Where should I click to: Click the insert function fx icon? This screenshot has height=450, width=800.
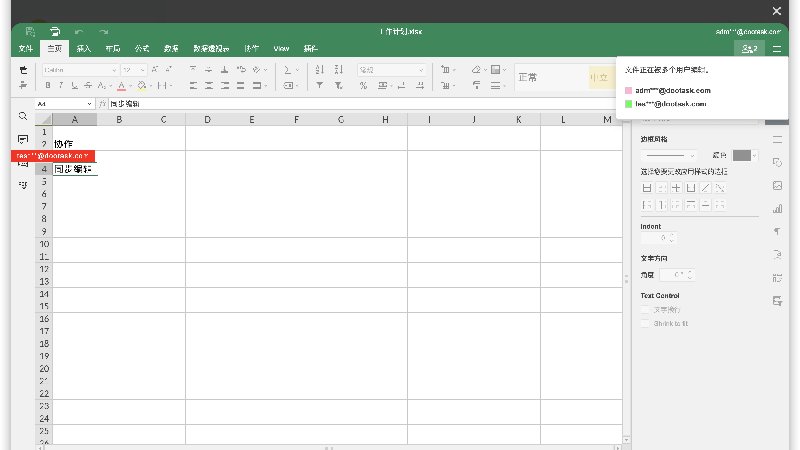click(x=102, y=104)
